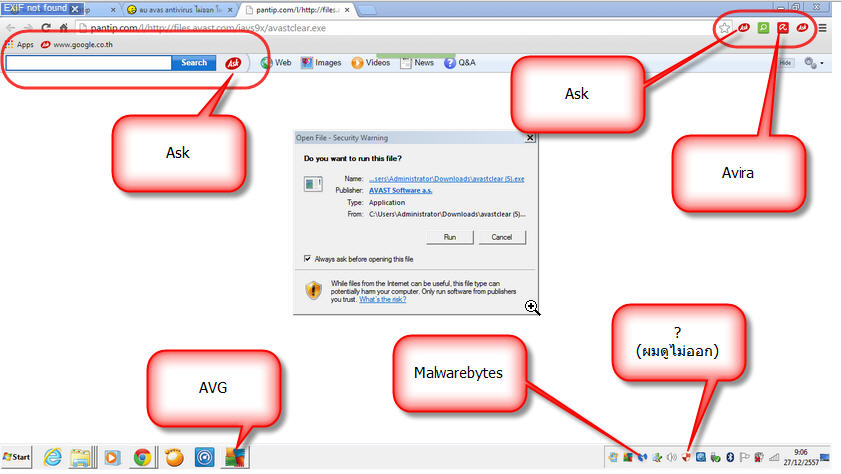Open News on the Ask toolbar
841x474 pixels.
(417, 63)
